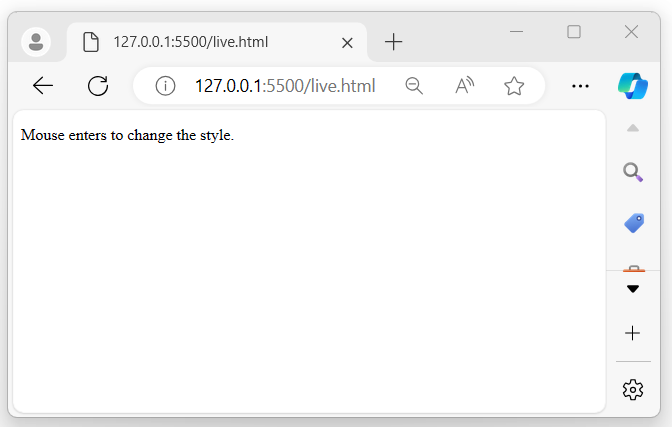Open sidebar settings gear
Image resolution: width=672 pixels, height=427 pixels.
[x=633, y=390]
